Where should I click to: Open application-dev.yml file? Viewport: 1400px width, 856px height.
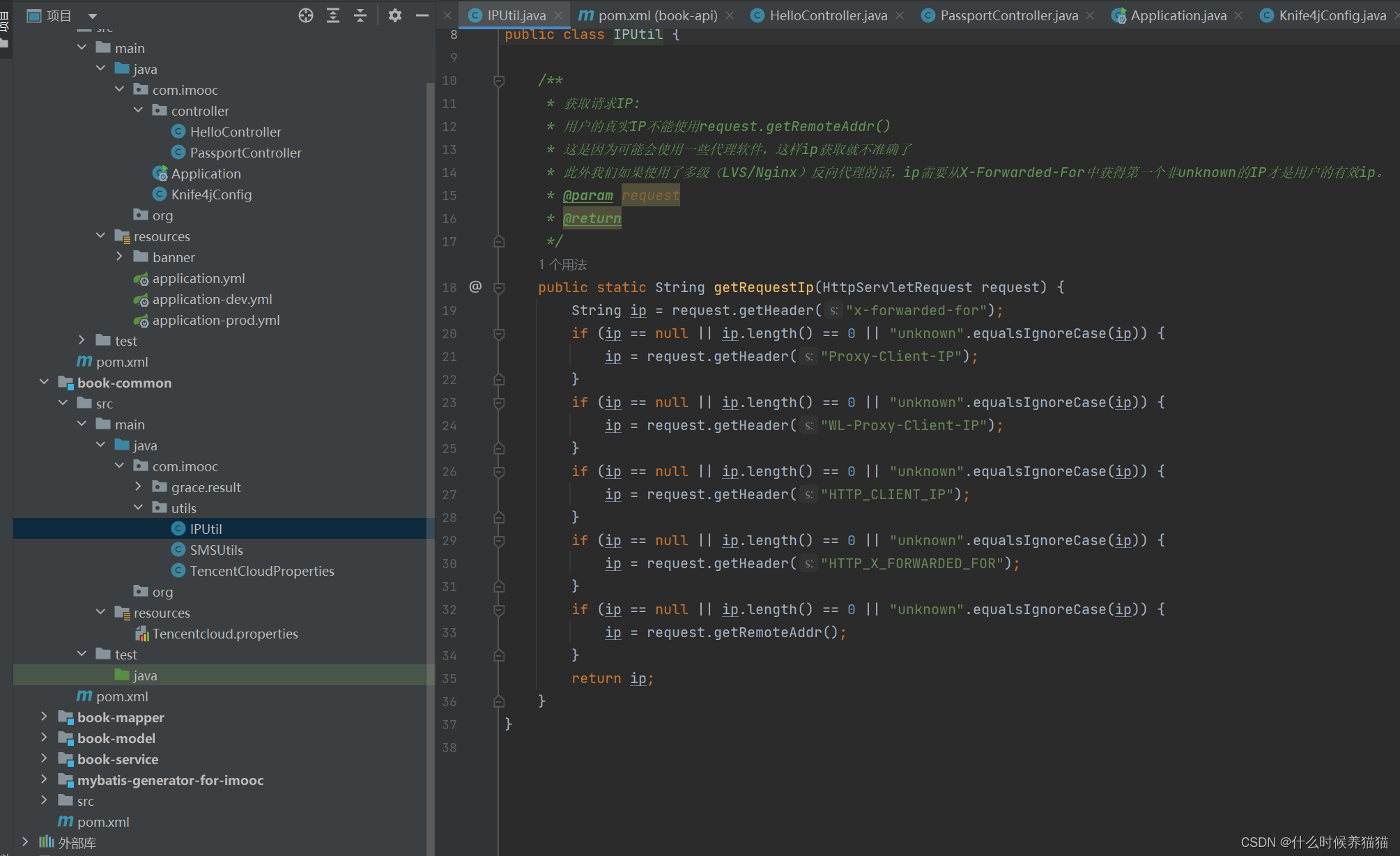click(x=212, y=299)
